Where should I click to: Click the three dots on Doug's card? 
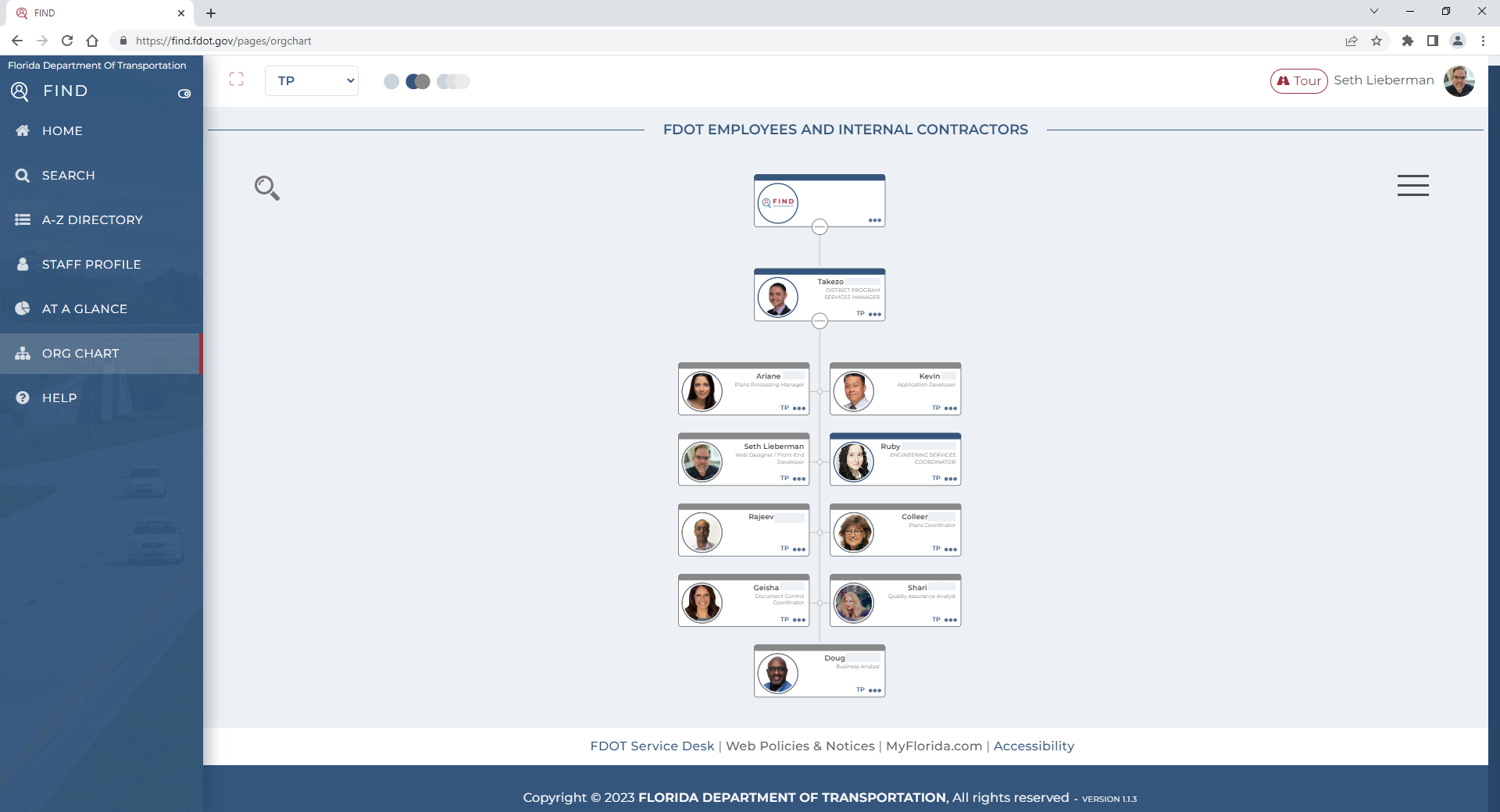(x=875, y=690)
